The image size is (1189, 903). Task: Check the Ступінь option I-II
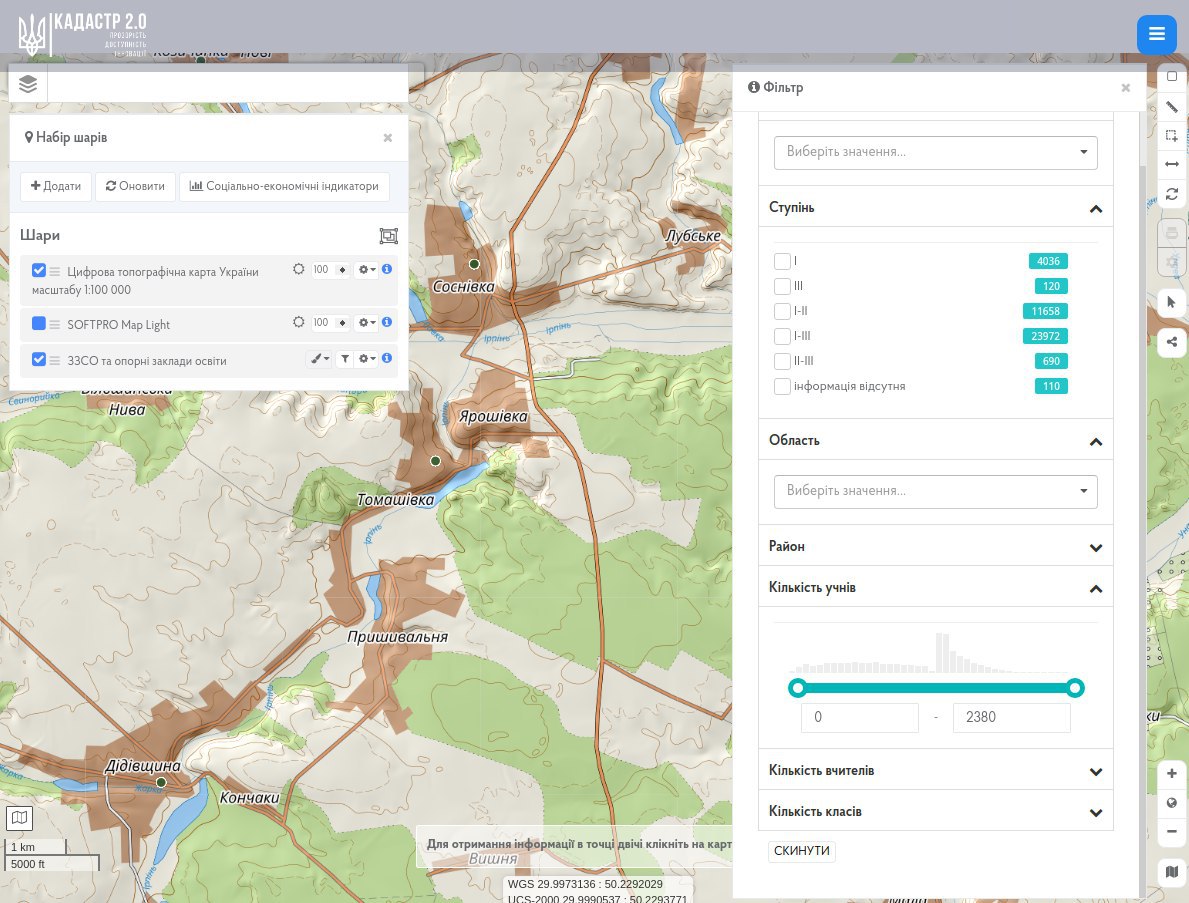coord(782,311)
